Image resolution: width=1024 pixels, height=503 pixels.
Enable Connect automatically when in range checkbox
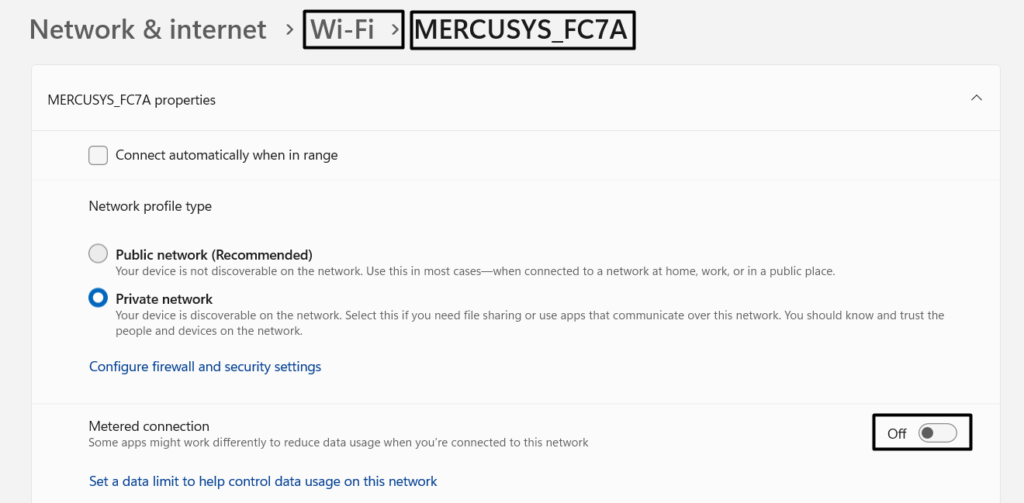(x=98, y=155)
